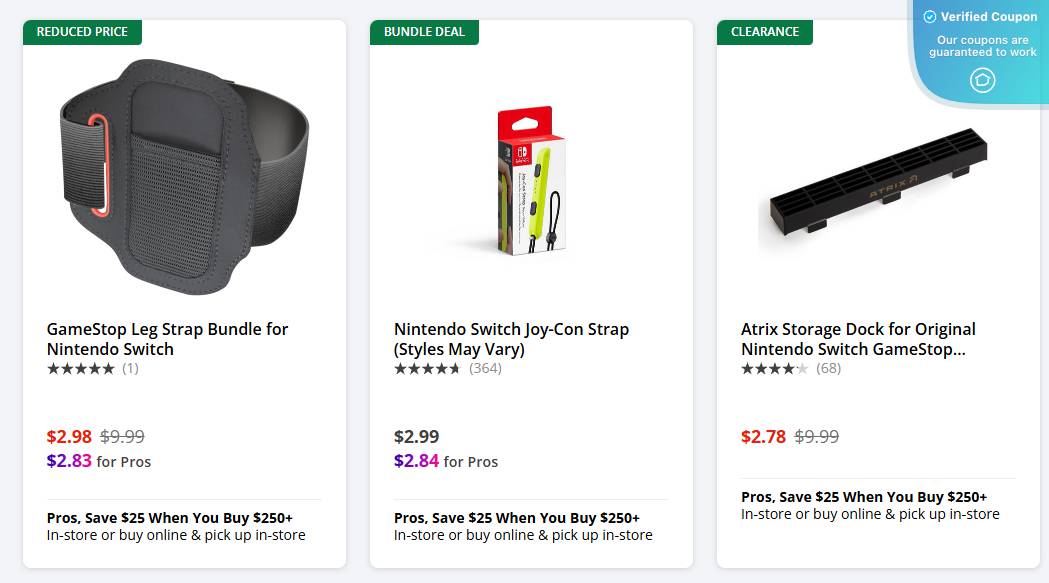
Task: Open the GameStop Leg Strap Bundle product page
Action: click(167, 339)
